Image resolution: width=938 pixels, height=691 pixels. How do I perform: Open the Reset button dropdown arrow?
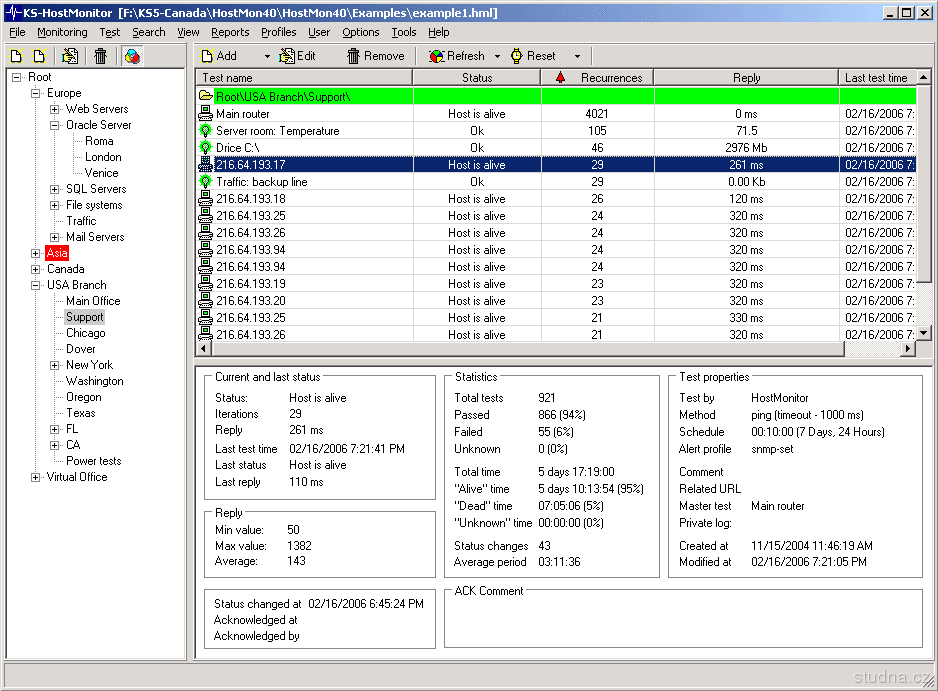pos(577,56)
